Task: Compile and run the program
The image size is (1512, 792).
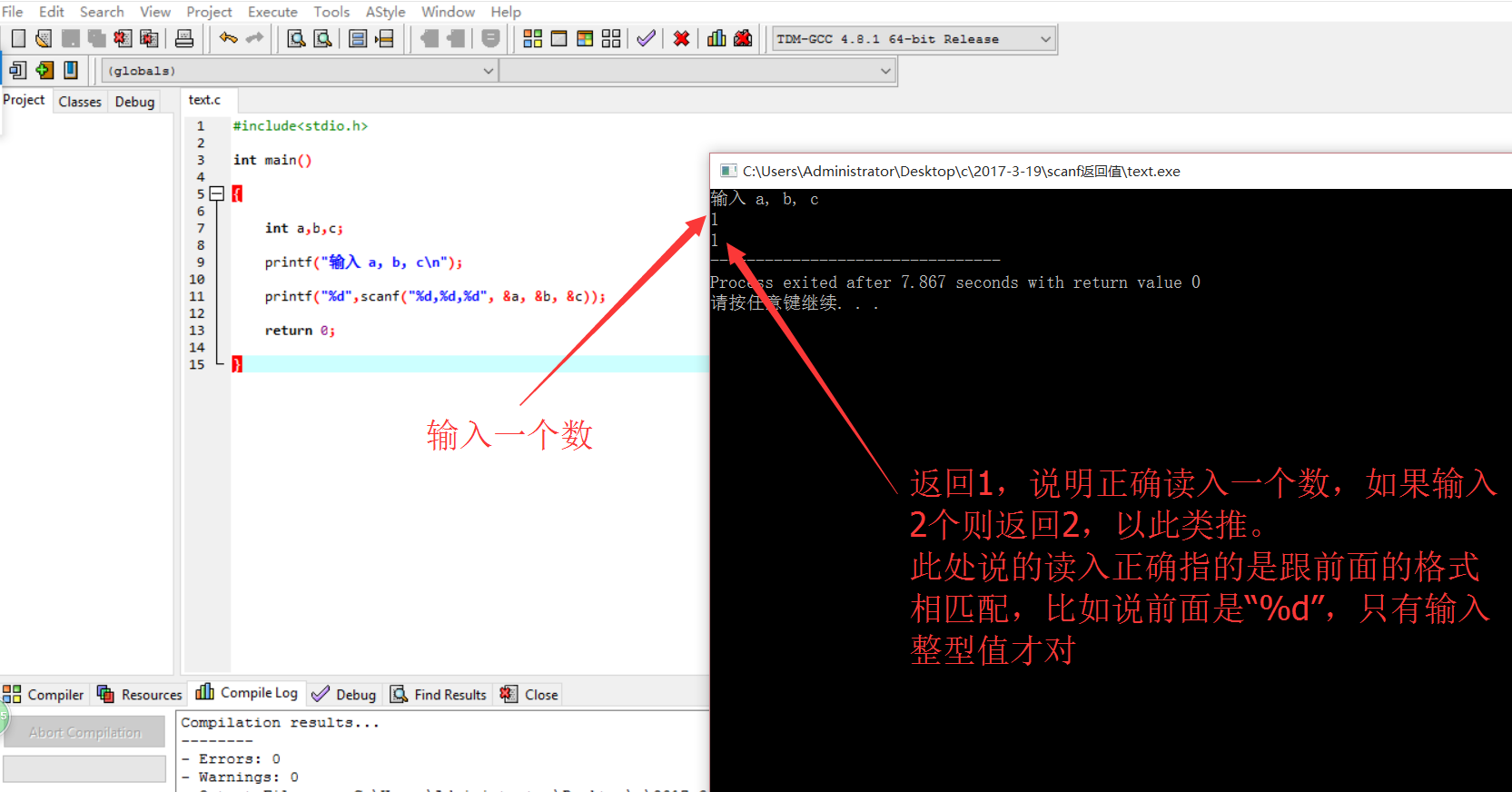Action: point(585,38)
